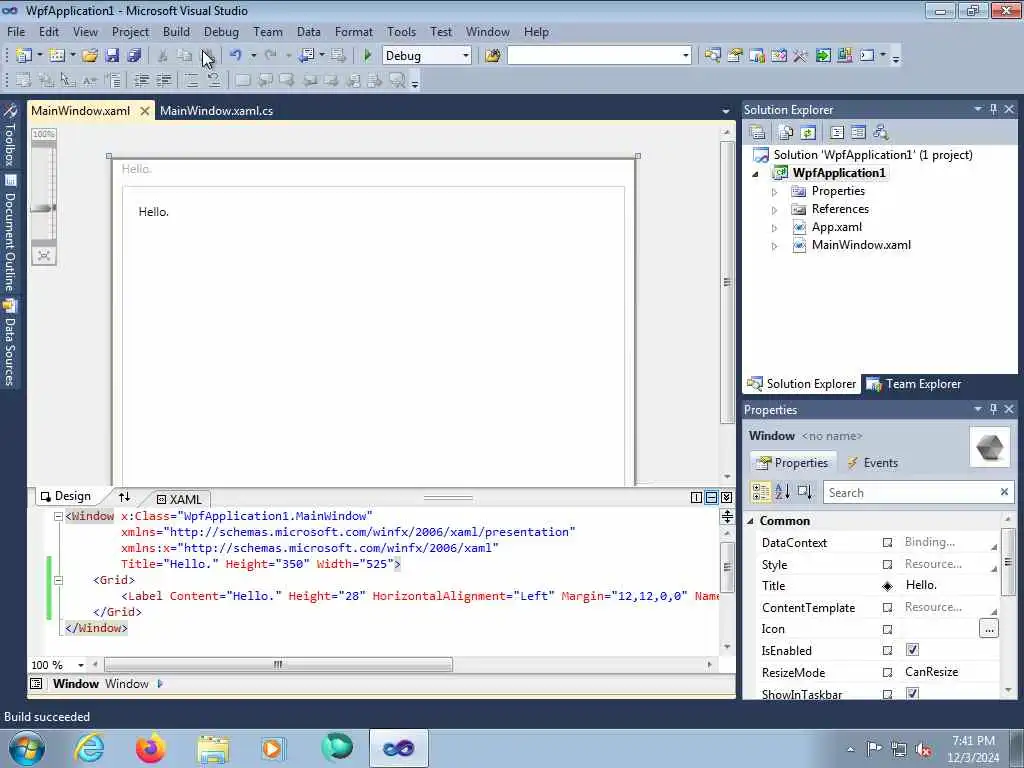Pin the Solution Explorer panel
This screenshot has width=1024, height=768.
tap(993, 109)
